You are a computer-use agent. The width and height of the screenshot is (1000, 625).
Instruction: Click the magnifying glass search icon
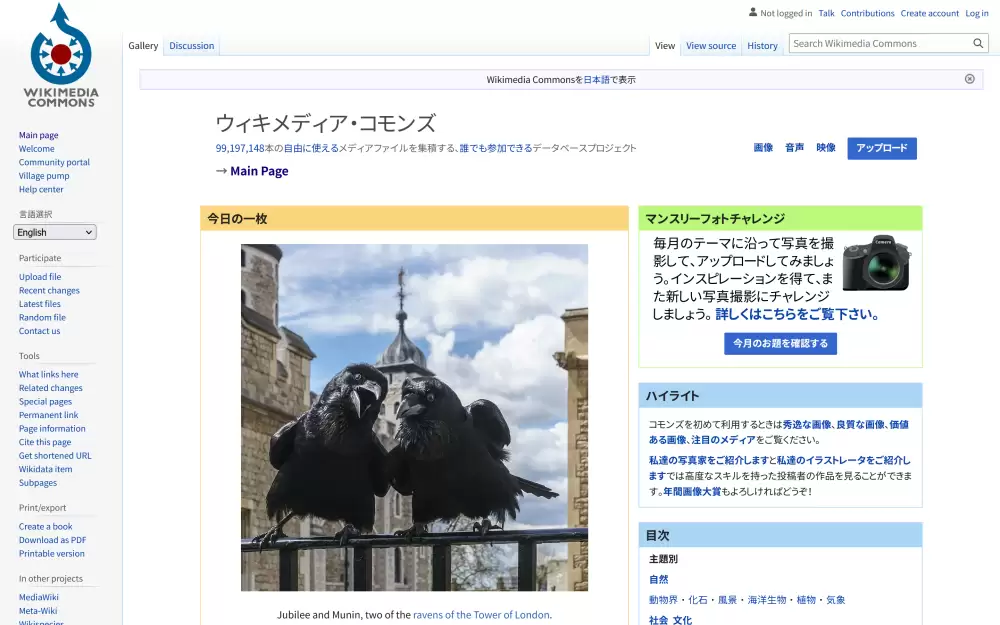[979, 43]
